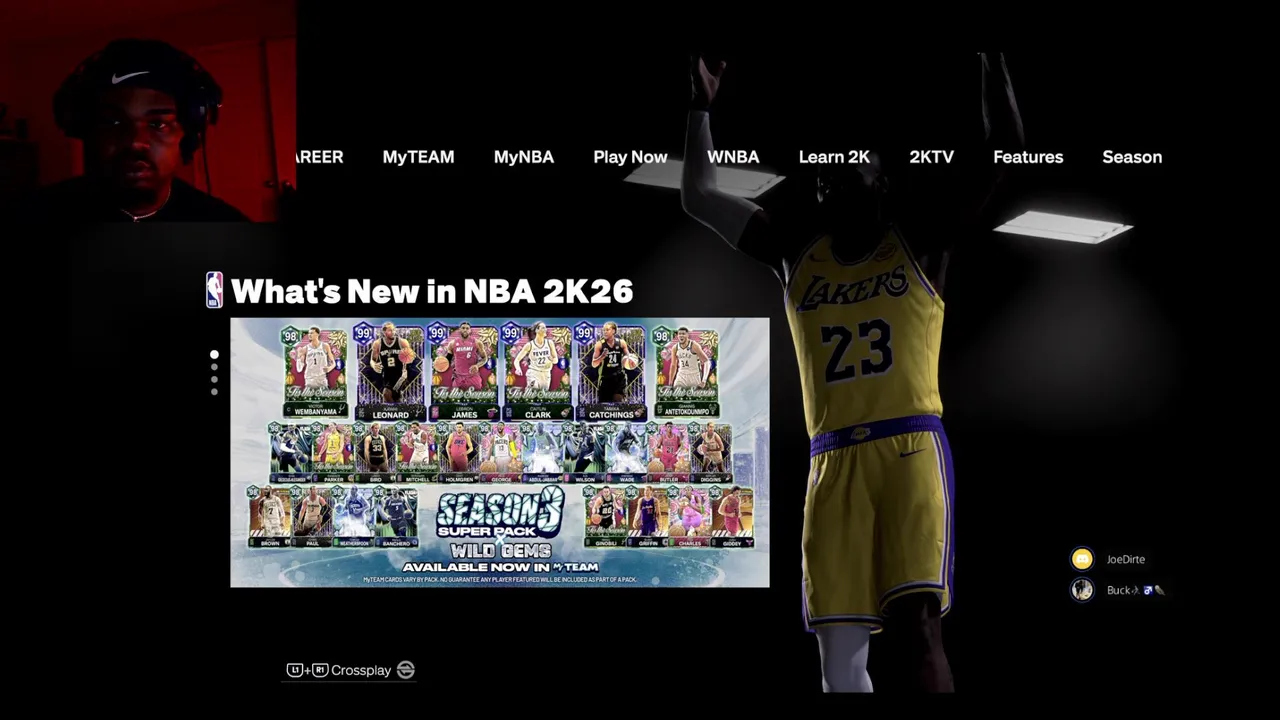The height and width of the screenshot is (720, 1280).
Task: Click the Wild Gems logo text
Action: [x=500, y=551]
